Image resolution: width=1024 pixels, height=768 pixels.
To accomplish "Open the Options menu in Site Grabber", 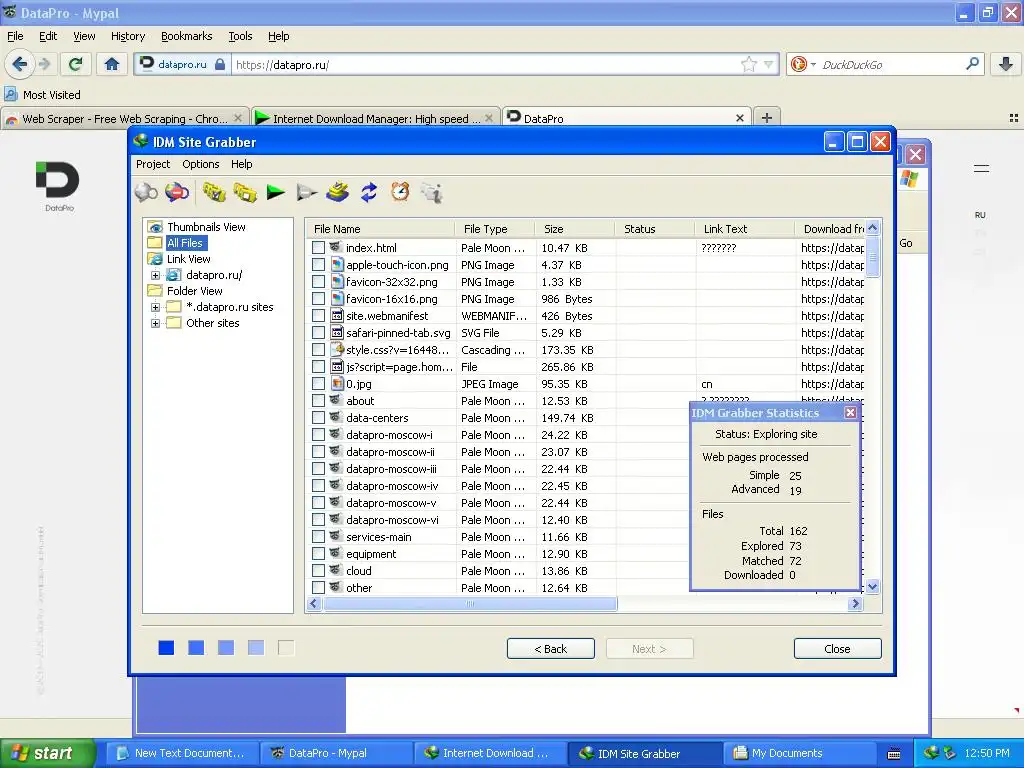I will tap(200, 164).
